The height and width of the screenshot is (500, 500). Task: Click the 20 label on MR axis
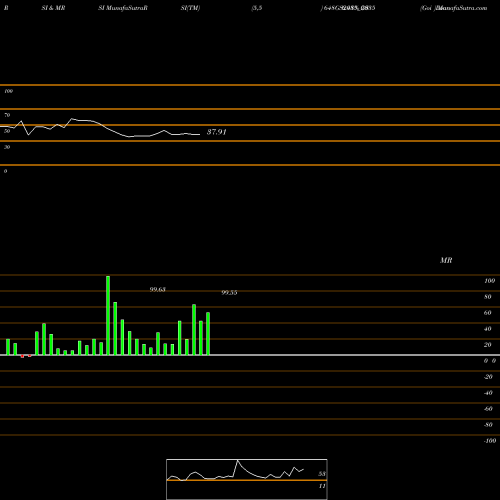[x=488, y=345]
